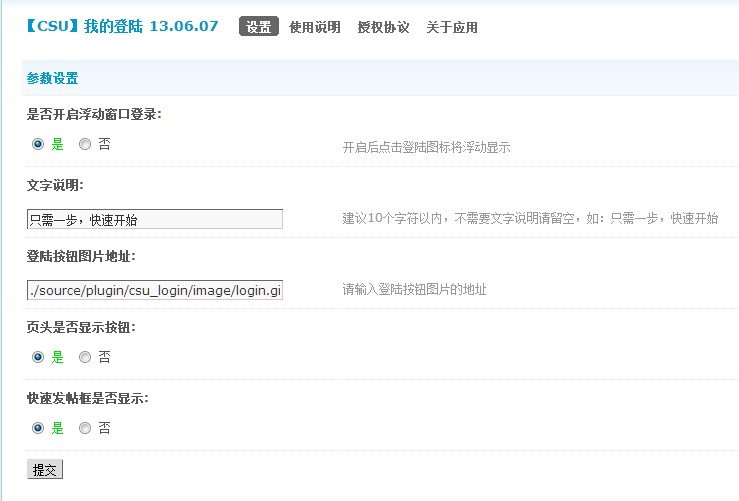
Task: Select 是 for 页头是否显示按钮
Action: [x=38, y=357]
